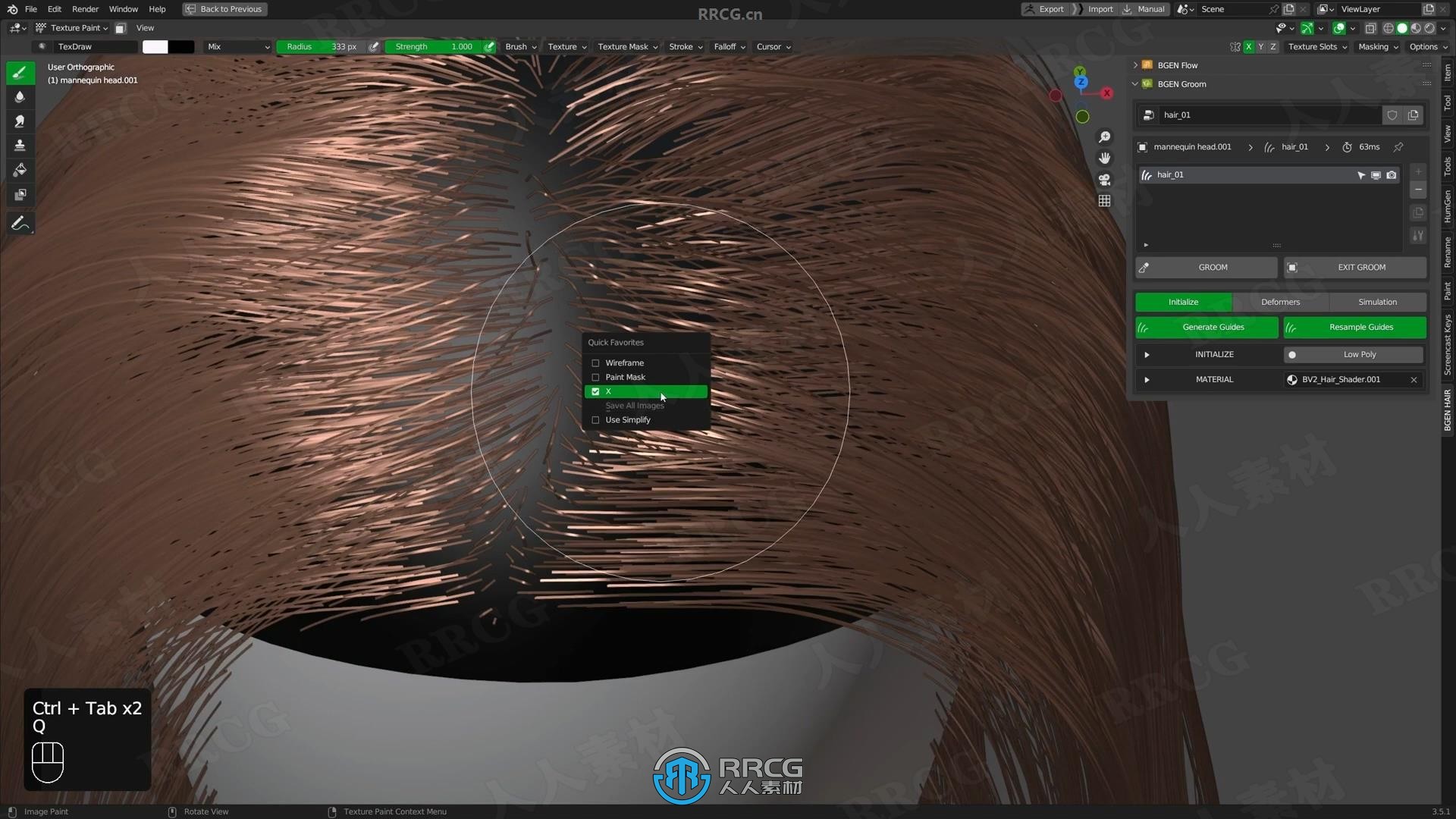Toggle viewport overlays icon
Image resolution: width=1456 pixels, height=819 pixels.
click(1339, 28)
